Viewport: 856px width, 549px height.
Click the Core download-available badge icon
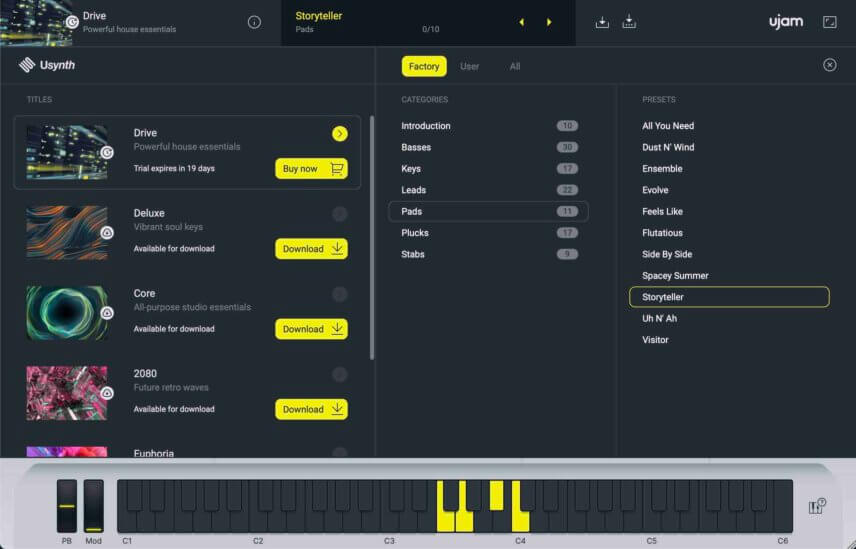coord(107,313)
